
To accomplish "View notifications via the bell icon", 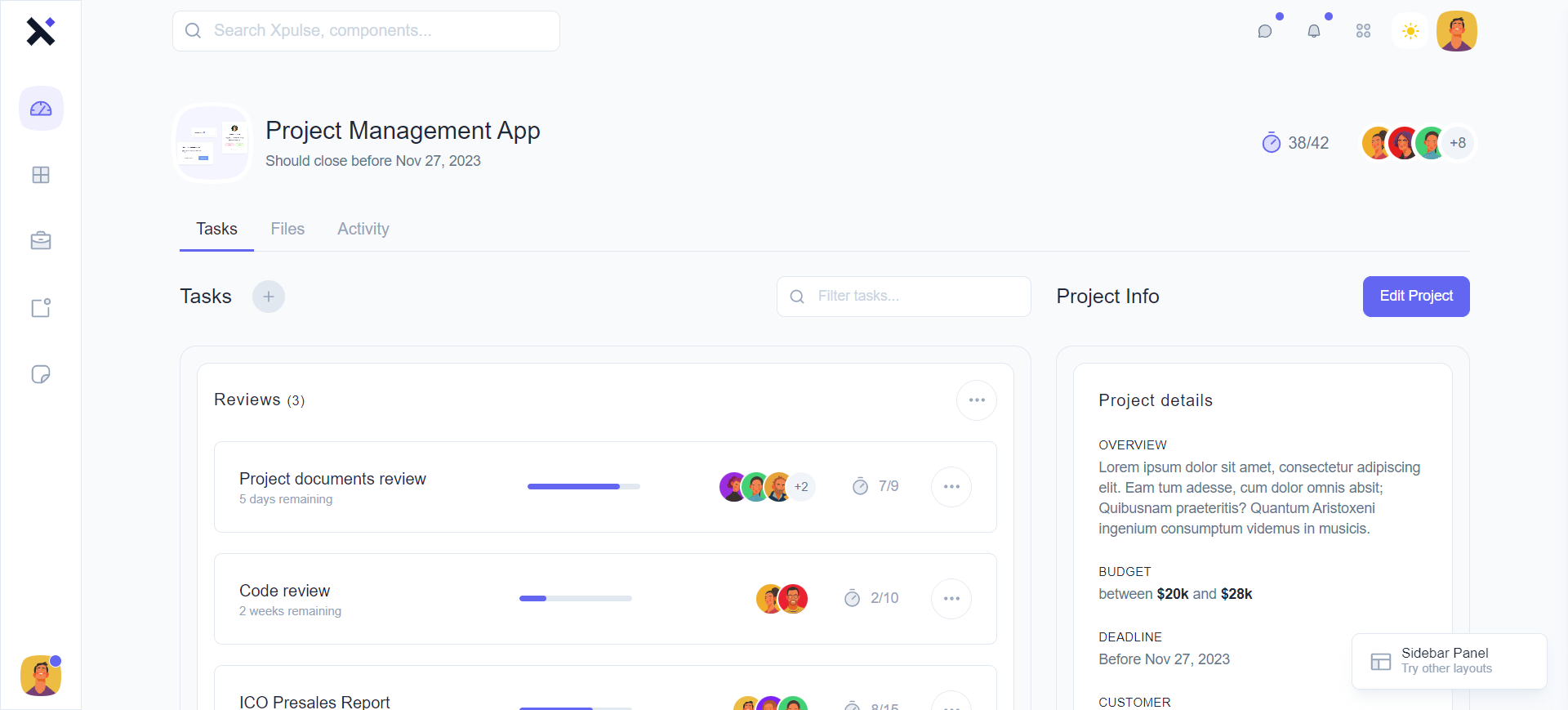I will point(1315,31).
